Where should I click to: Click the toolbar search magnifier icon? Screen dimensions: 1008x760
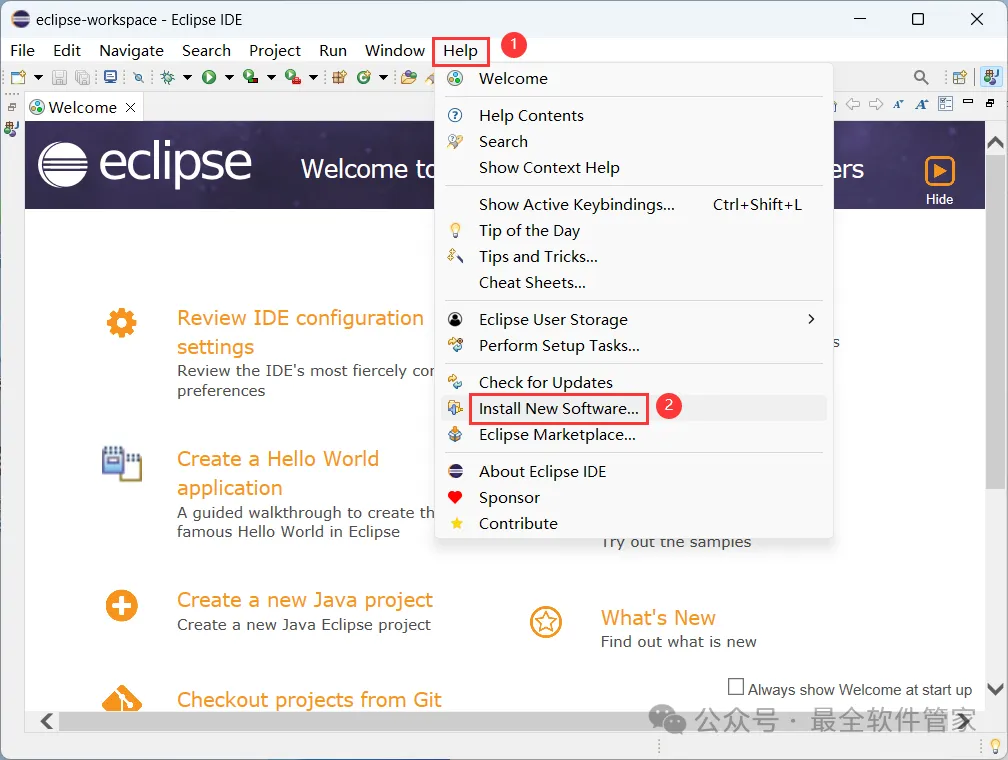921,77
